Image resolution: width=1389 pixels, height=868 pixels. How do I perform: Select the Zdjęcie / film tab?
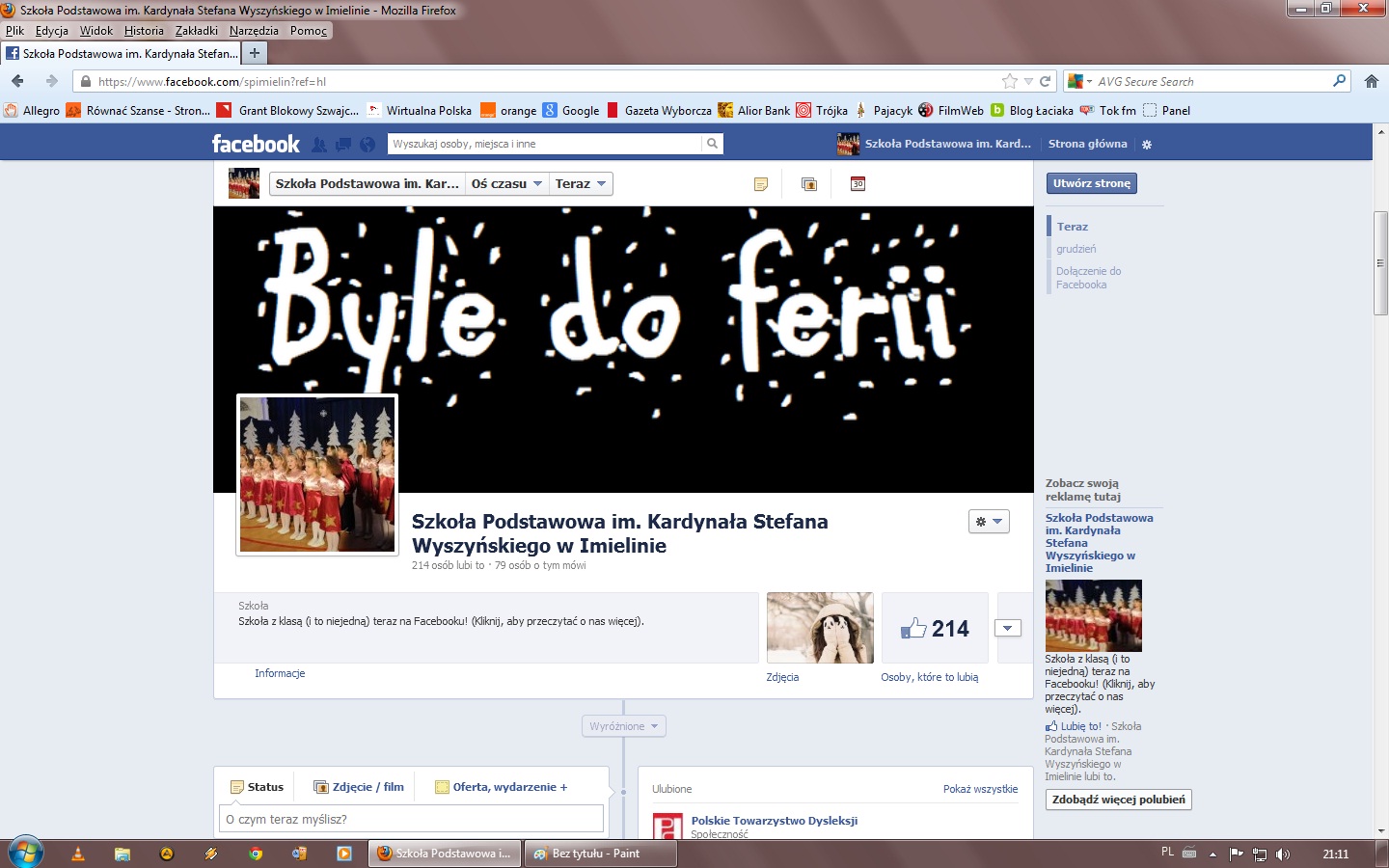pyautogui.click(x=359, y=787)
